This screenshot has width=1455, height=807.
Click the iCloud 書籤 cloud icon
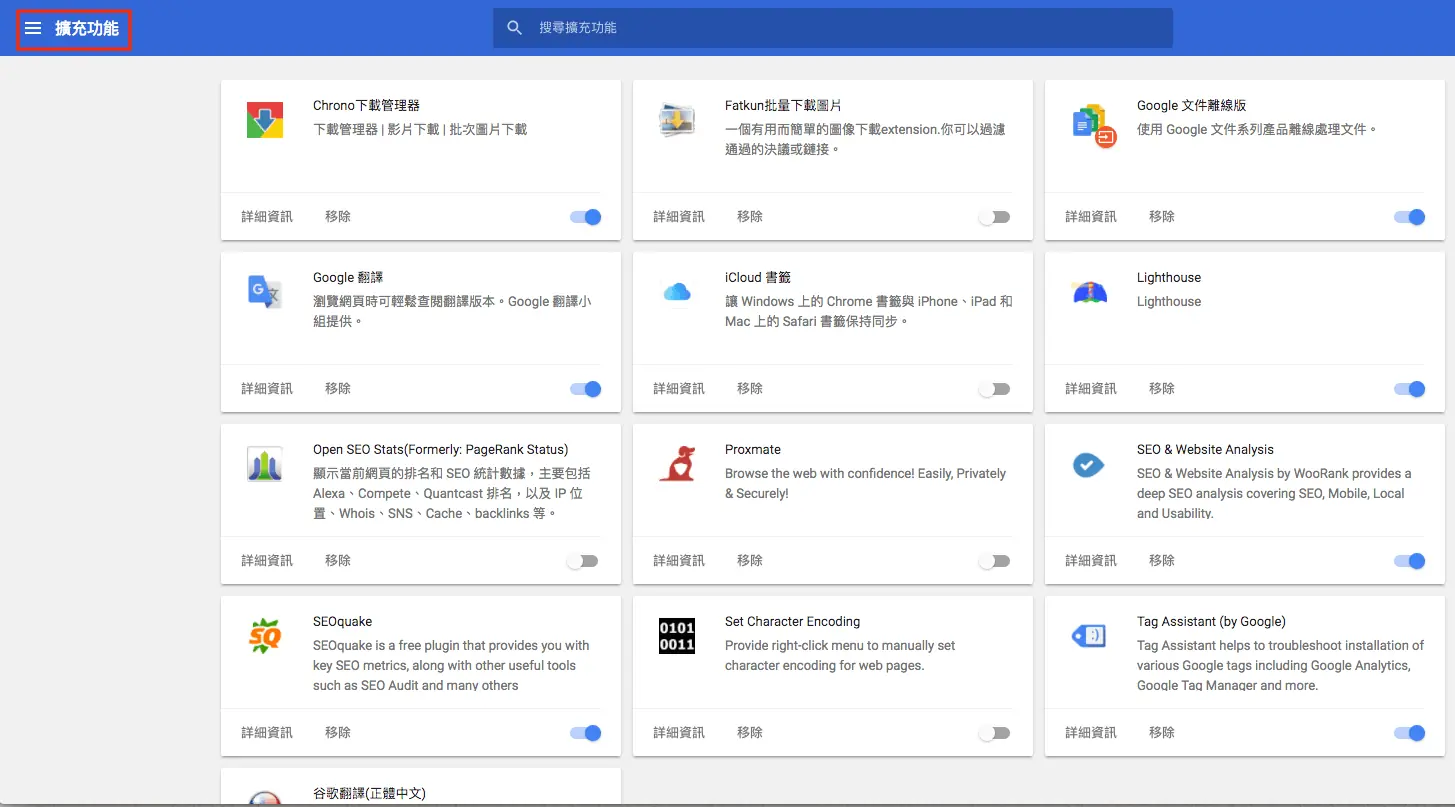(677, 292)
